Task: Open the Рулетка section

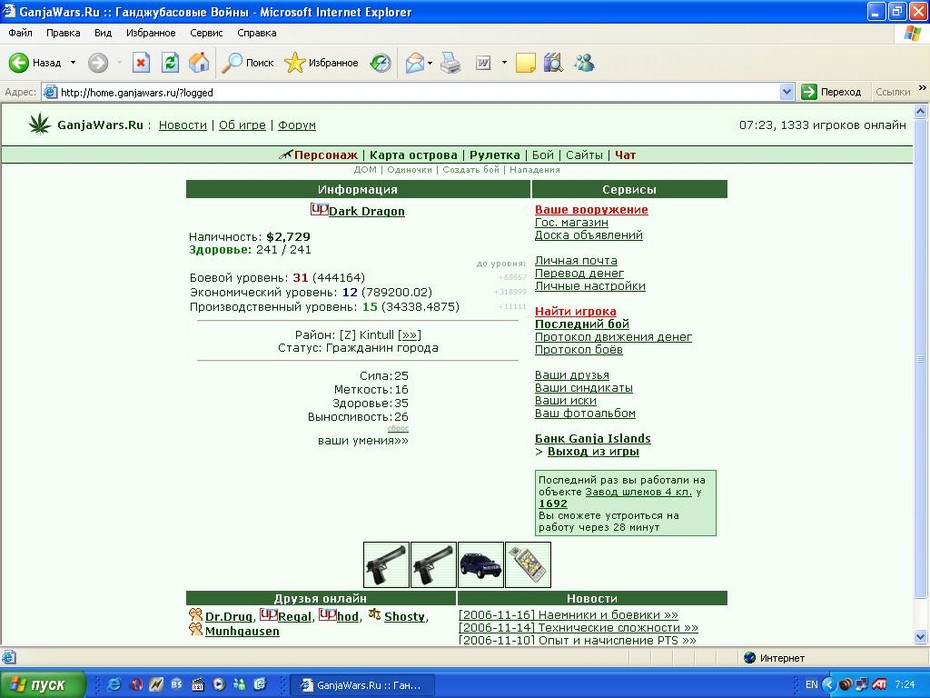Action: [x=495, y=155]
